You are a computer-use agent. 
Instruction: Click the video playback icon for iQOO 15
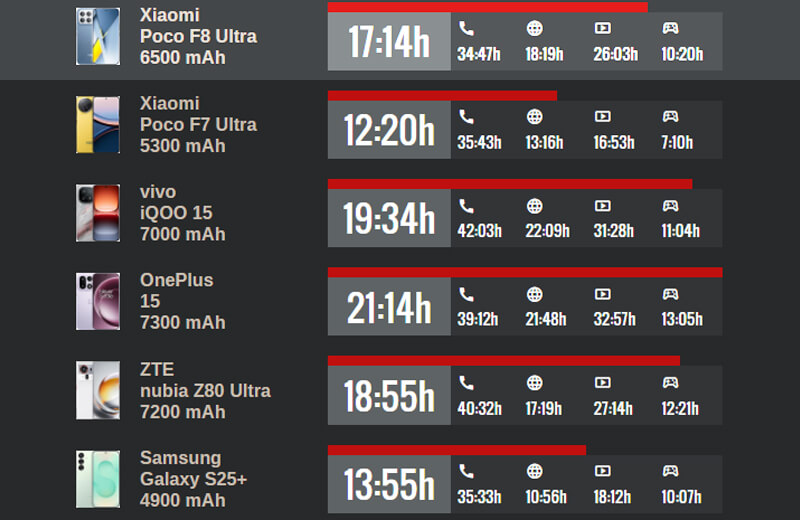[x=602, y=206]
